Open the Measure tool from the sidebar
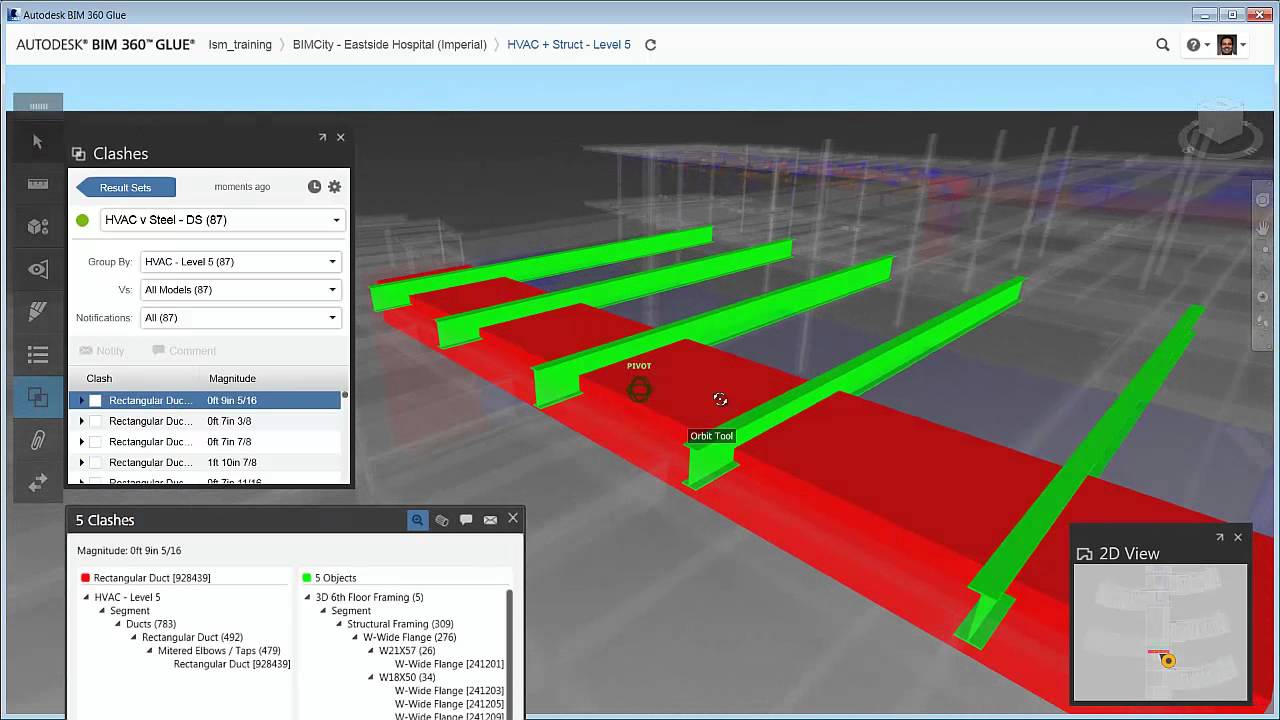 pos(37,184)
